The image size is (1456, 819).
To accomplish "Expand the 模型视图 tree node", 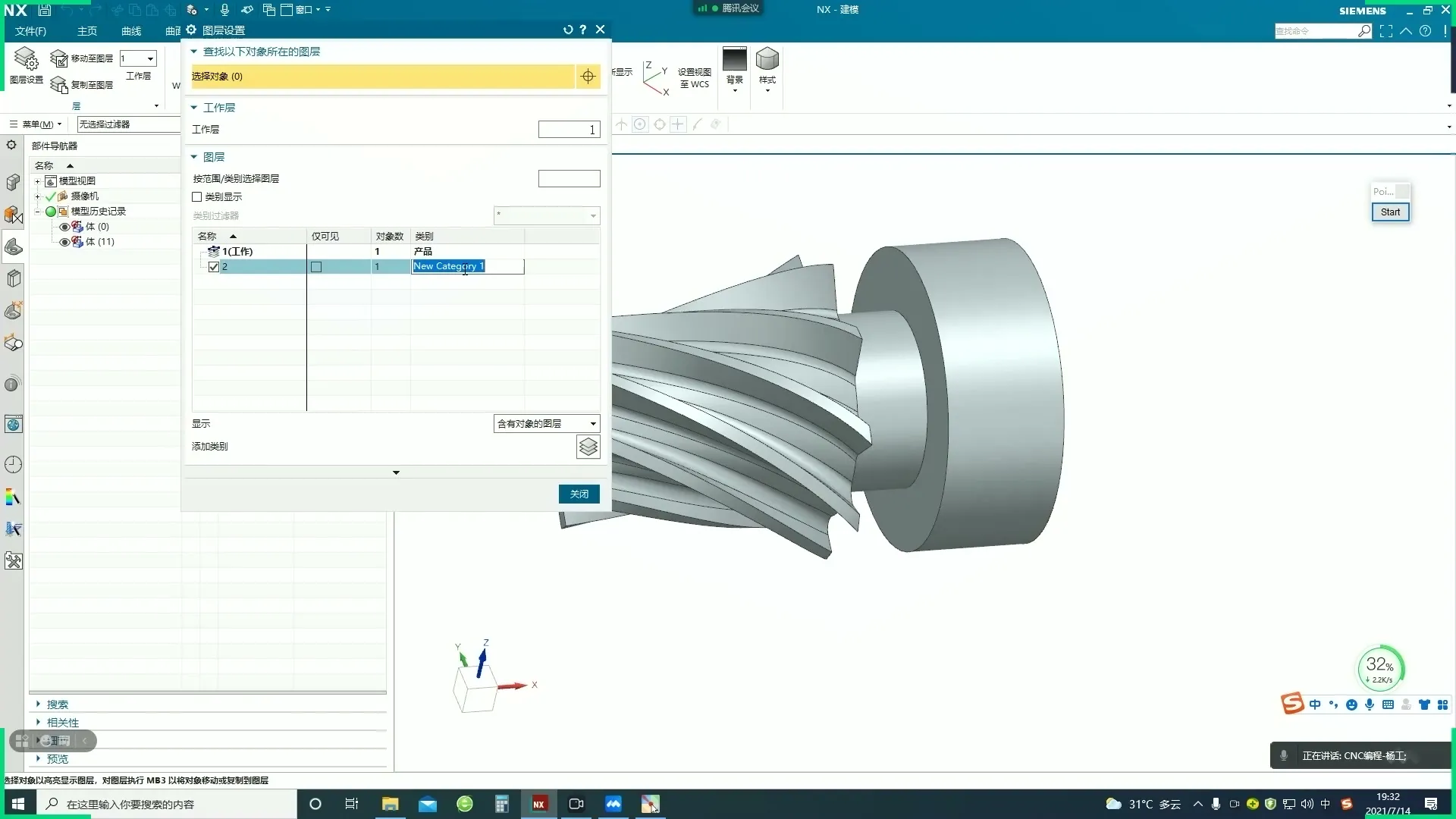I will tap(37, 181).
